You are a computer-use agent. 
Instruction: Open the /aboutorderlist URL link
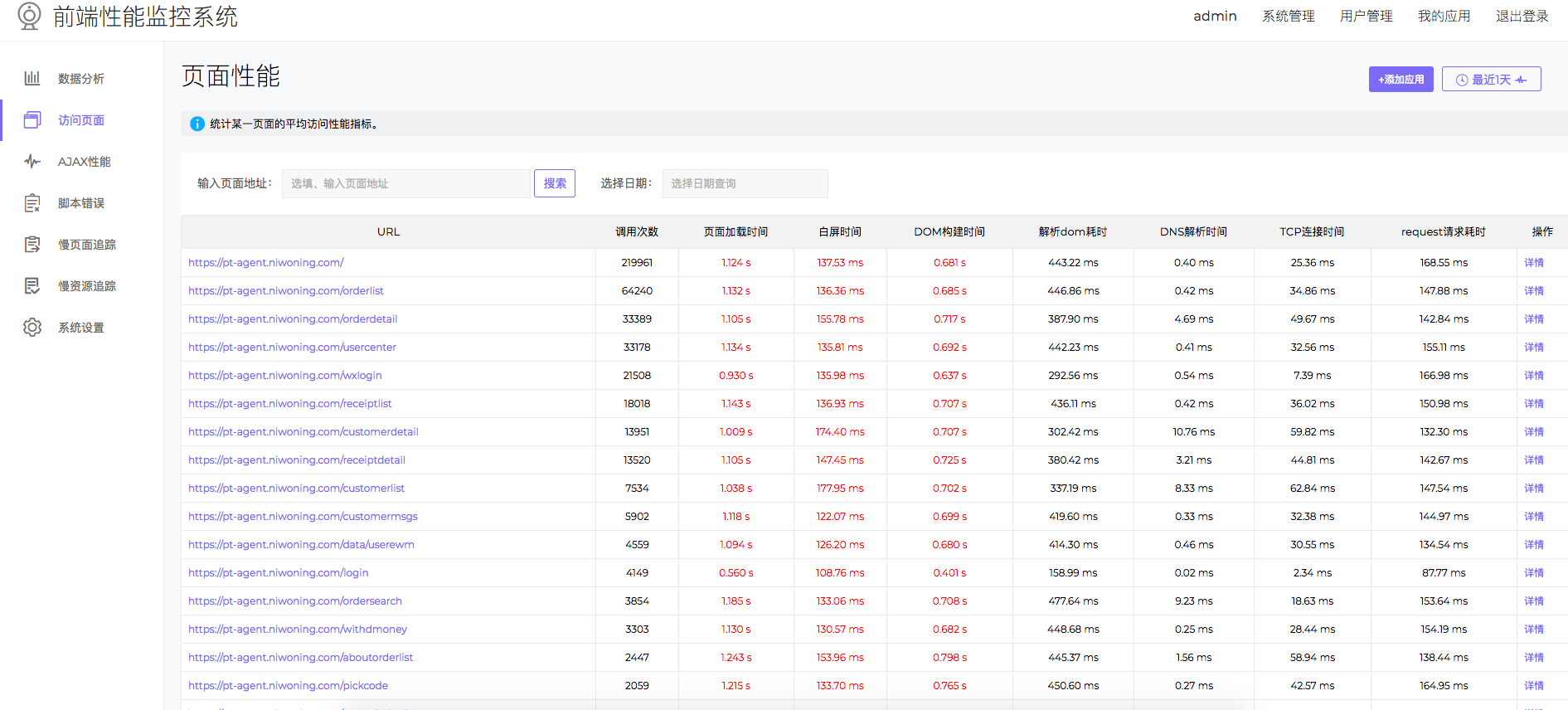pos(300,657)
